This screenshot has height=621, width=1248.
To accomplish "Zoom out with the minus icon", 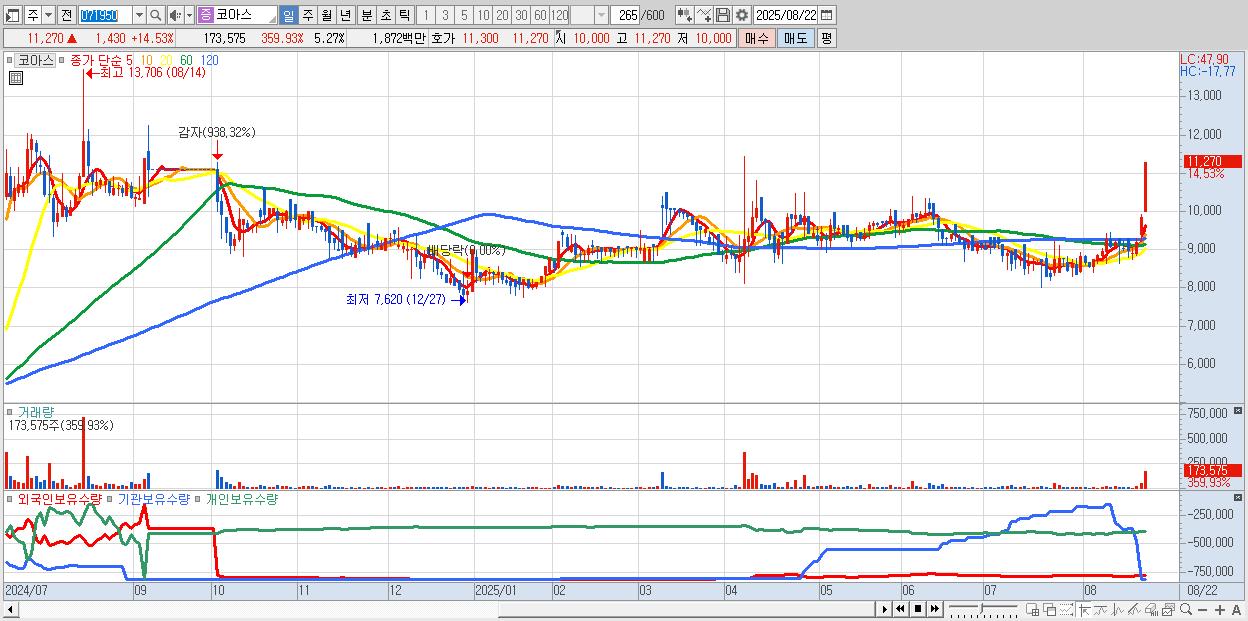I will (1202, 610).
